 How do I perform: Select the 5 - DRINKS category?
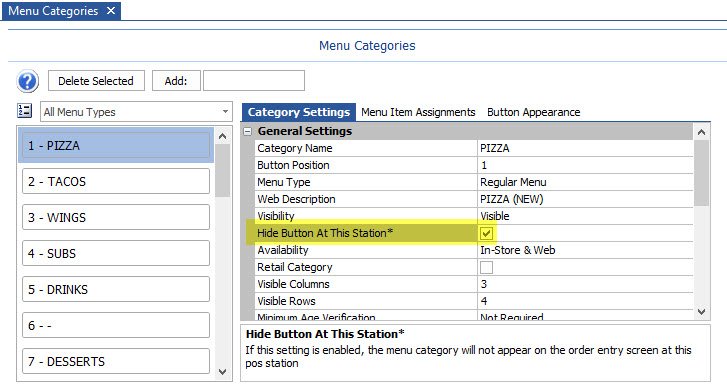pyautogui.click(x=116, y=289)
